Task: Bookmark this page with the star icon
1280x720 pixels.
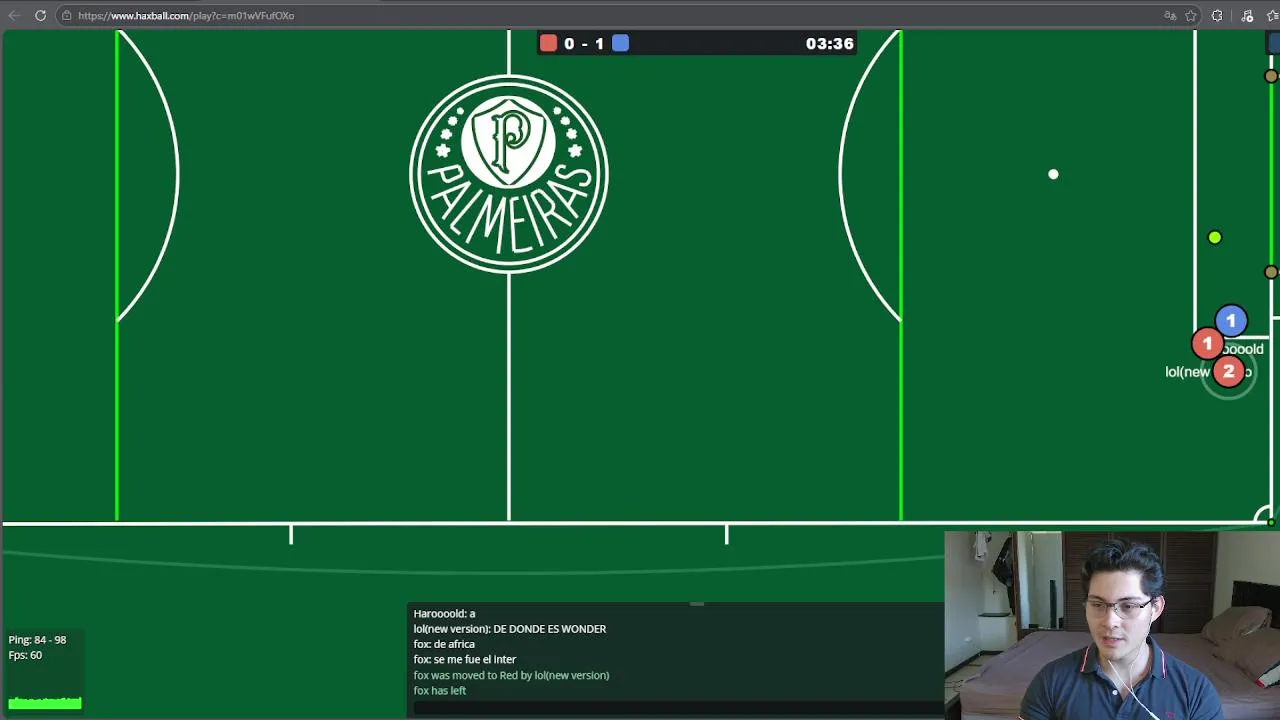Action: tap(1191, 15)
